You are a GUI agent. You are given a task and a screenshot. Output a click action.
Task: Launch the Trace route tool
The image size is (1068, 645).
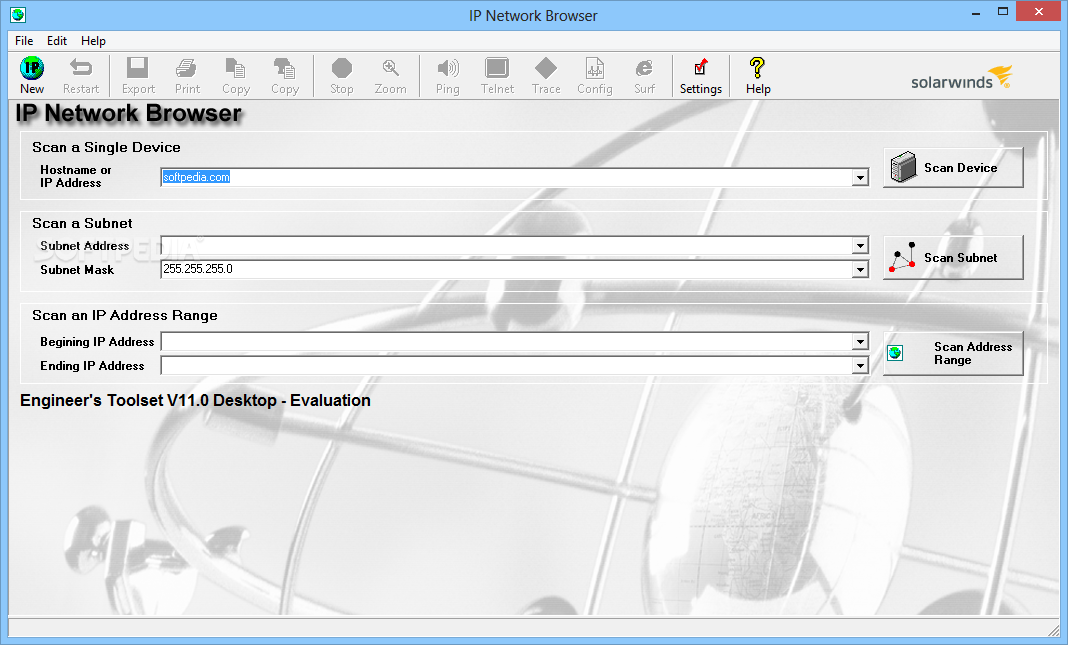(x=546, y=76)
